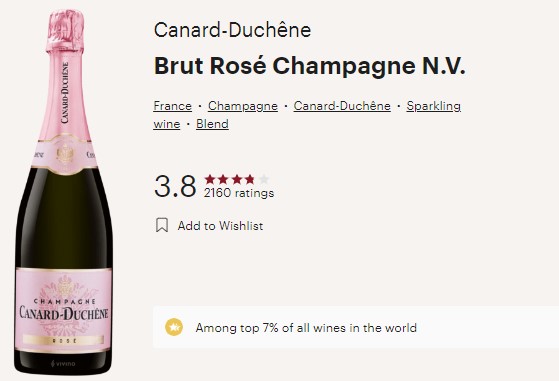Select the second red rating star

tap(223, 179)
